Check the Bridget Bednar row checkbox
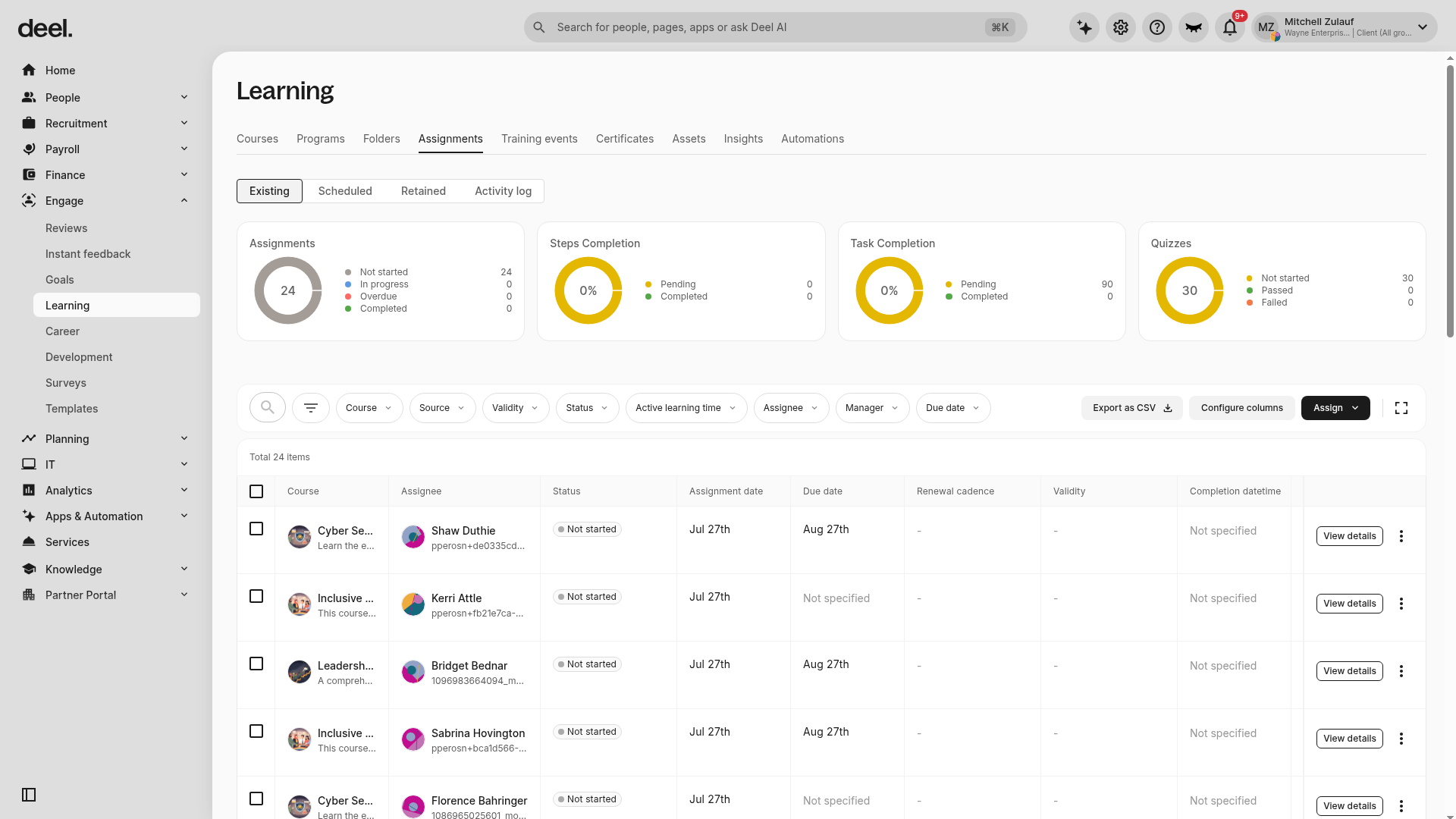This screenshot has height=819, width=1456. [x=256, y=664]
